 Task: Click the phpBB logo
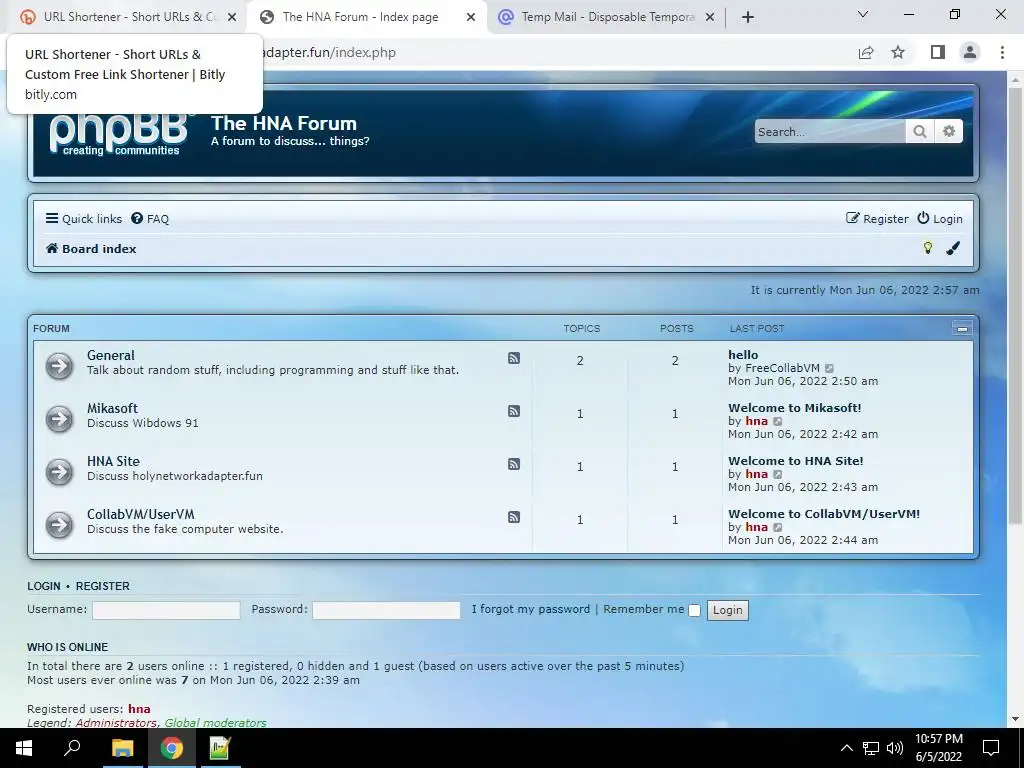pos(121,135)
